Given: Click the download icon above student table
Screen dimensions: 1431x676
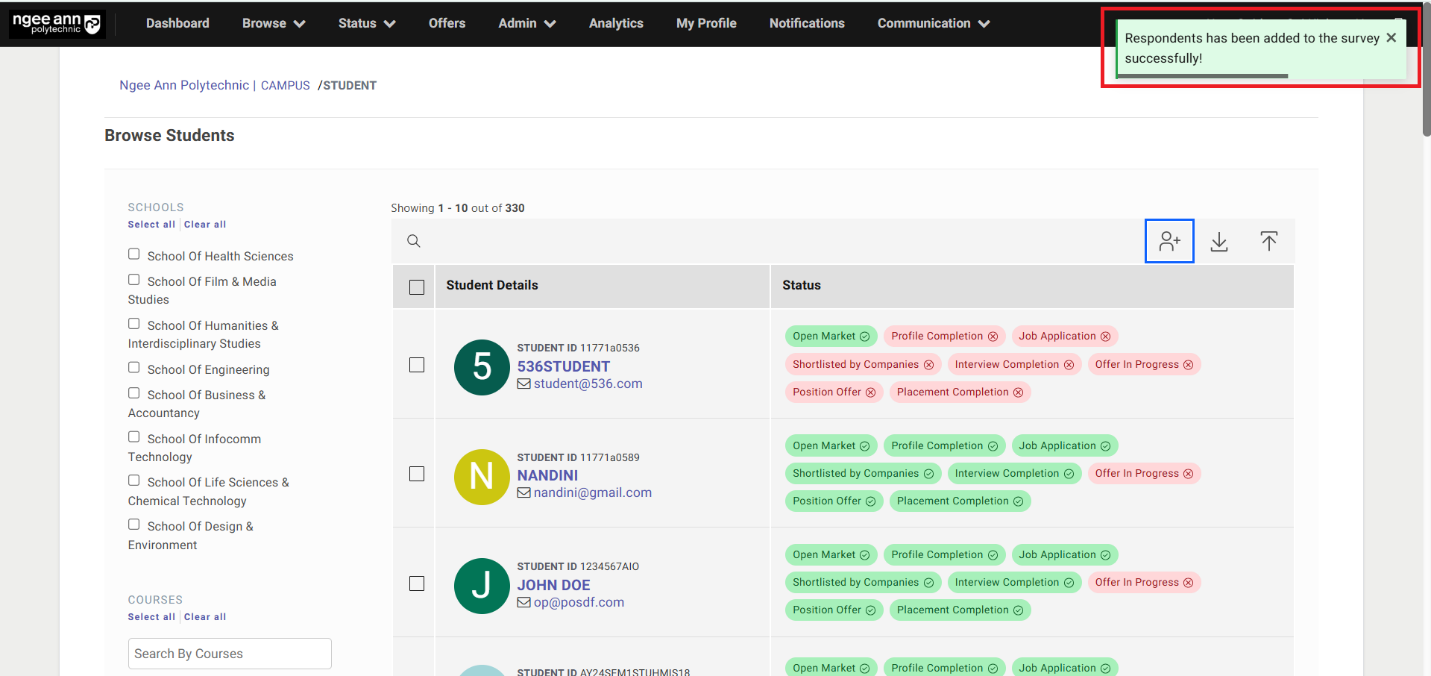Looking at the screenshot, I should point(1219,242).
